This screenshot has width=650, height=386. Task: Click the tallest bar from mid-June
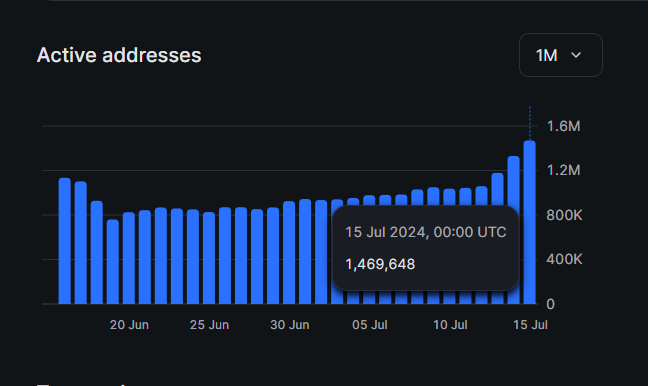(x=65, y=241)
